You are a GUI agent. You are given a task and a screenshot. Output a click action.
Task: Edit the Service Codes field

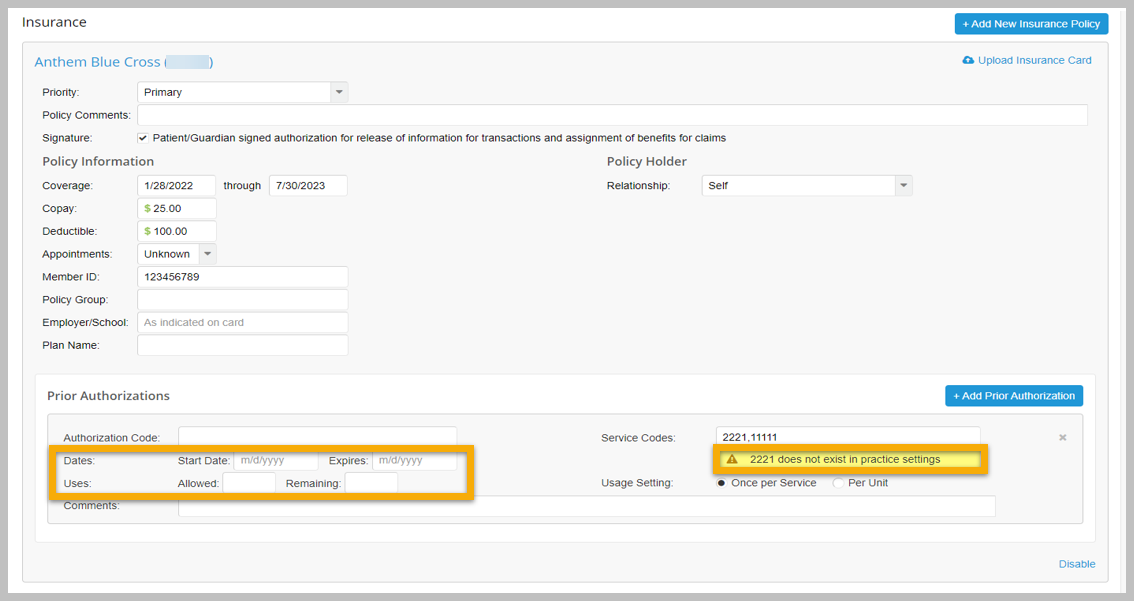847,437
